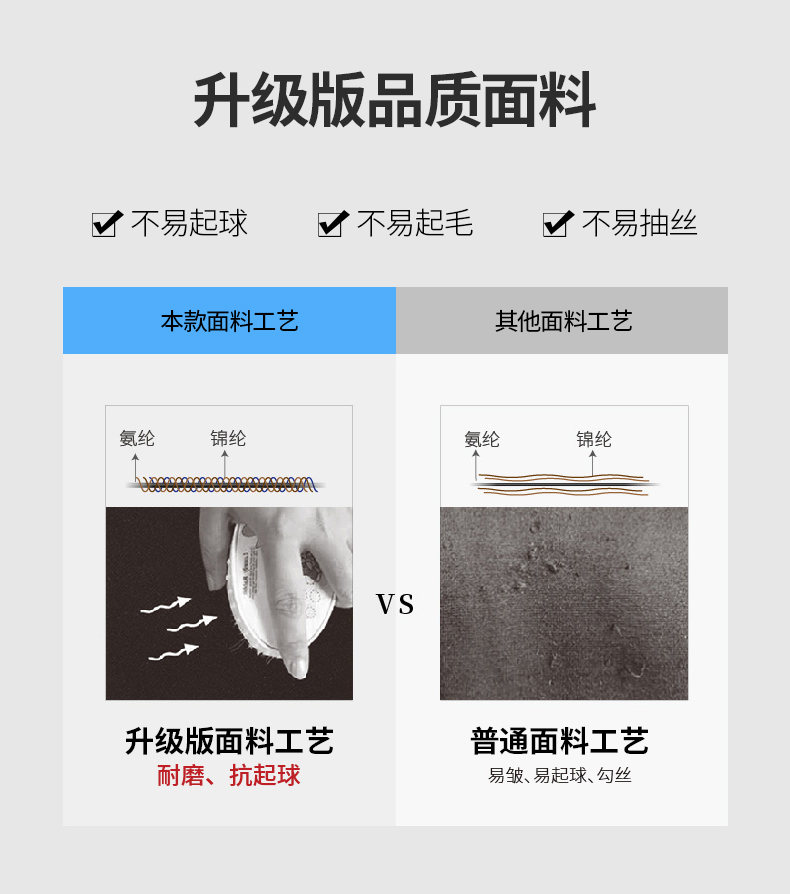Click right panel 锦纶 label

(x=593, y=439)
